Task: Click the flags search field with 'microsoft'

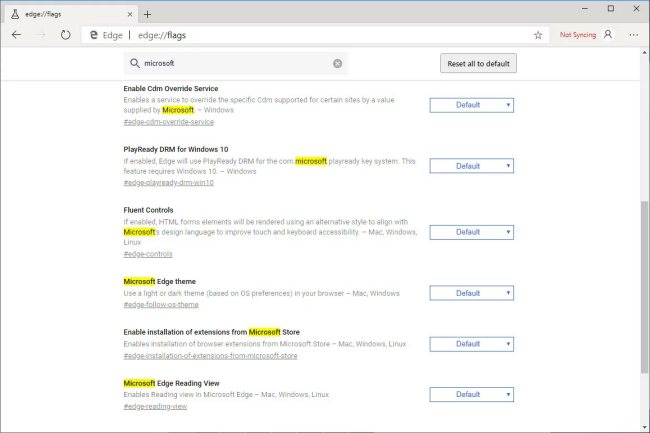Action: (x=235, y=63)
